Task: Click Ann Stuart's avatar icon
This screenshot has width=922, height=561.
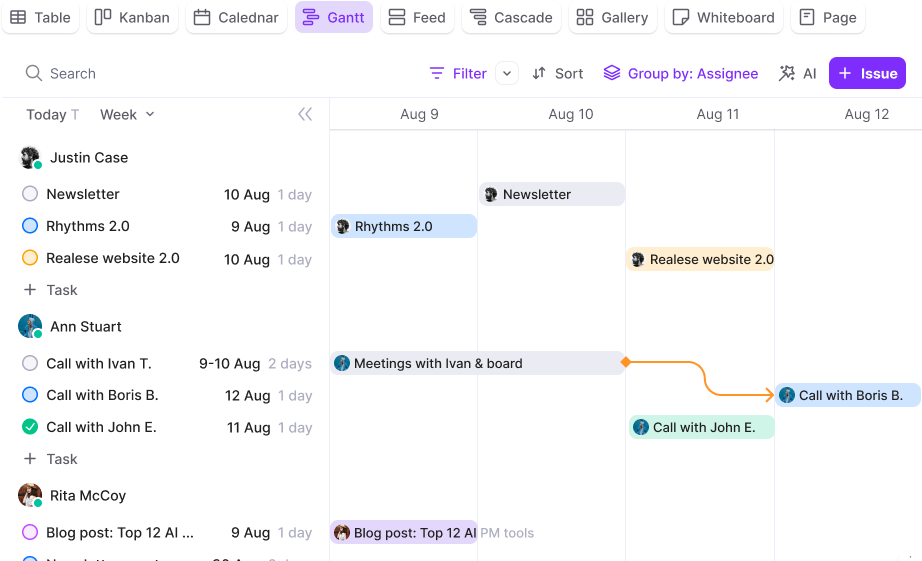Action: coord(30,327)
